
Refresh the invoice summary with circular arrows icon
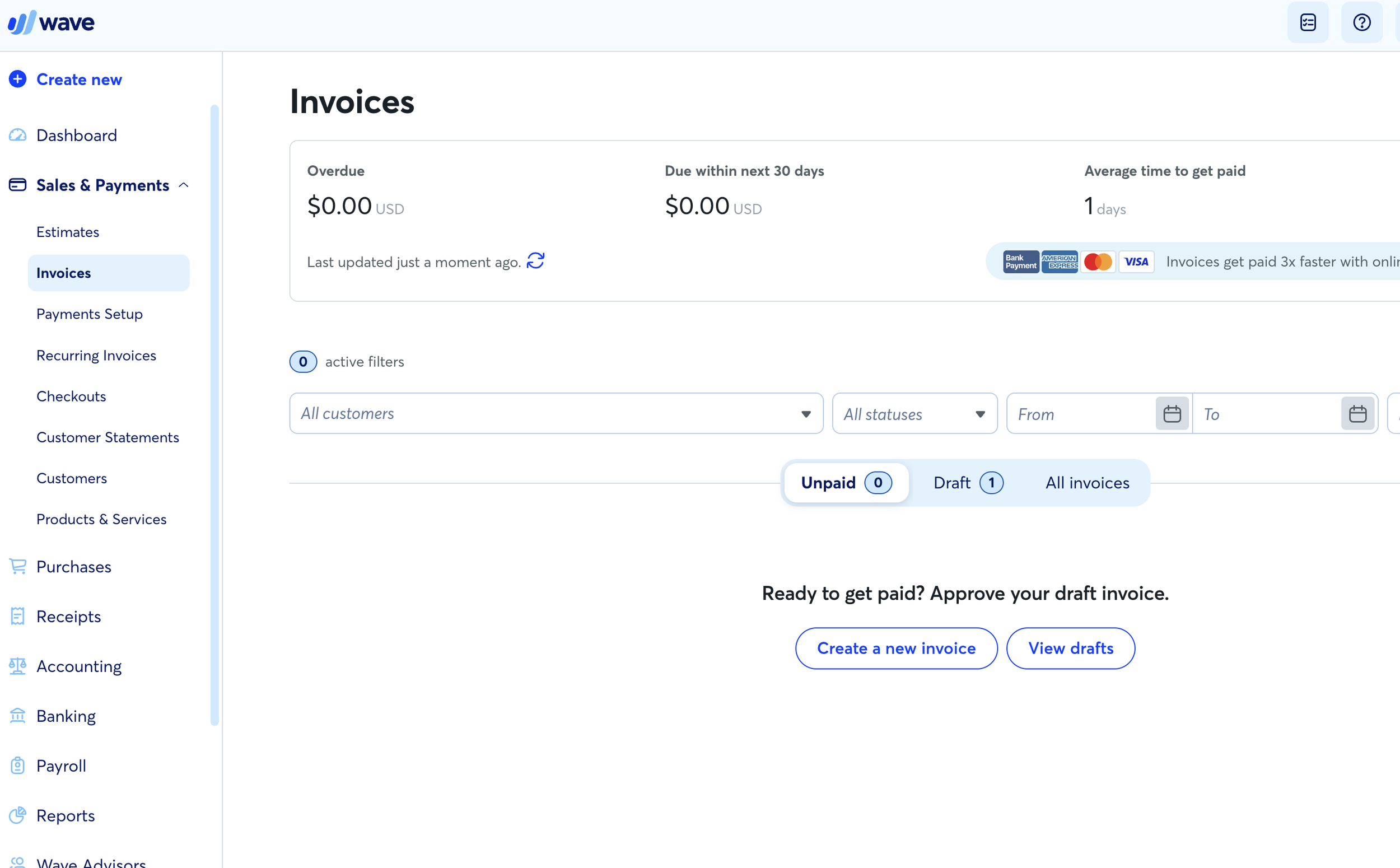coord(535,260)
